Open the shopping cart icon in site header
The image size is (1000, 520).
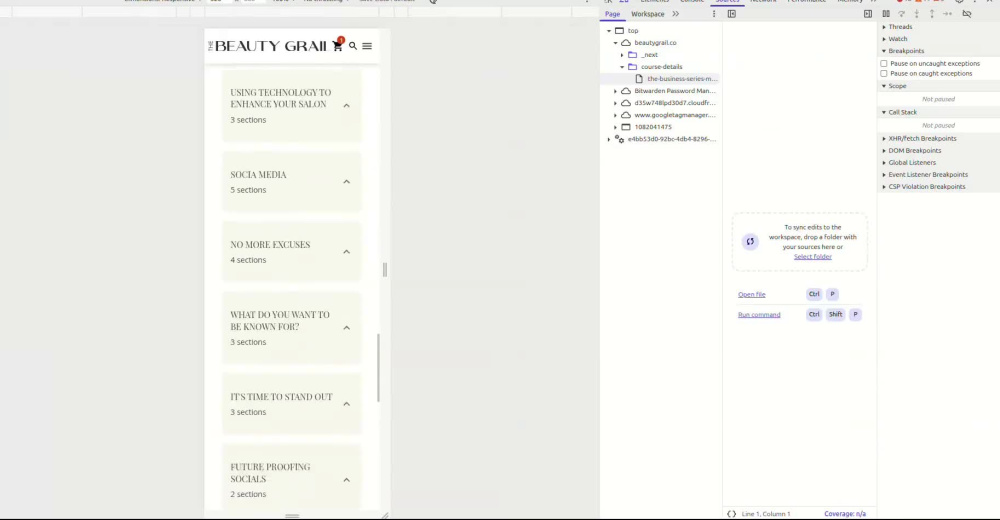tap(337, 45)
